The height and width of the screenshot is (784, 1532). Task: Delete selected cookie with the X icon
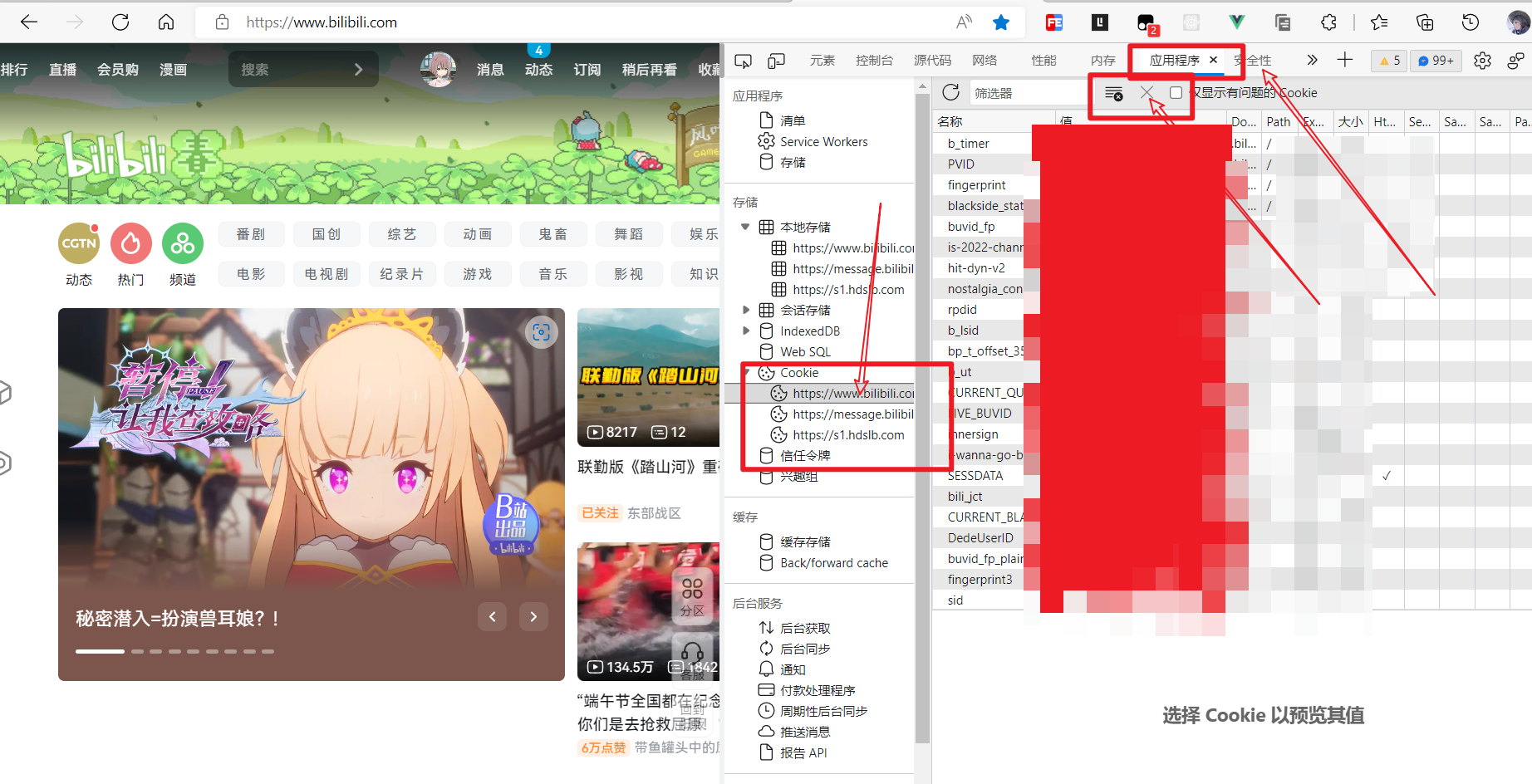1147,93
